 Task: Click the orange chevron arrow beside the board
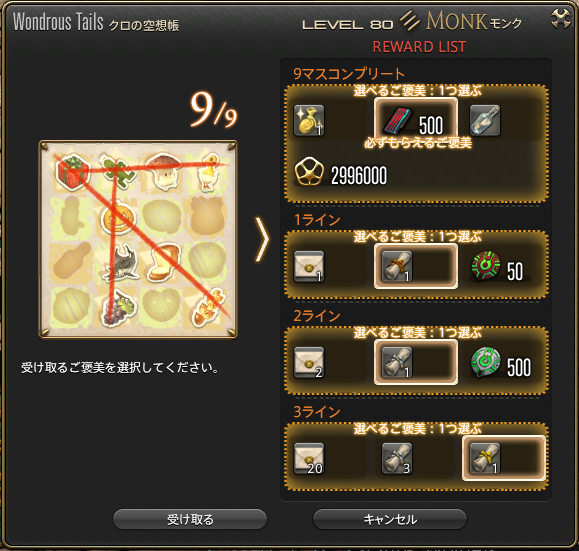point(263,239)
